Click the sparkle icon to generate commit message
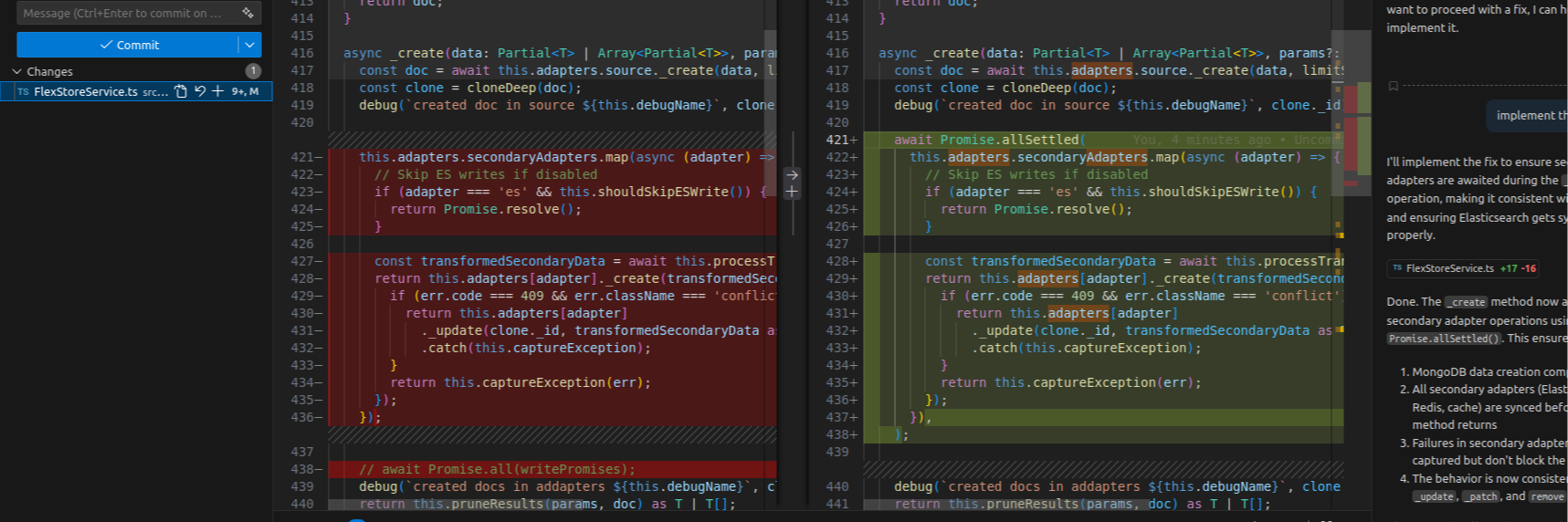This screenshot has height=522, width=1568. click(x=247, y=13)
